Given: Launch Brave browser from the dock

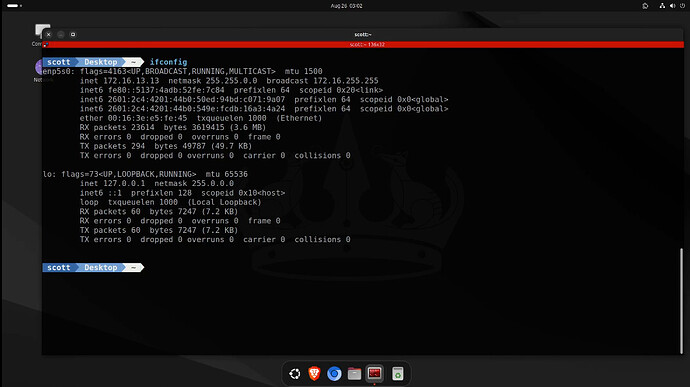Looking at the screenshot, I should coord(314,373).
